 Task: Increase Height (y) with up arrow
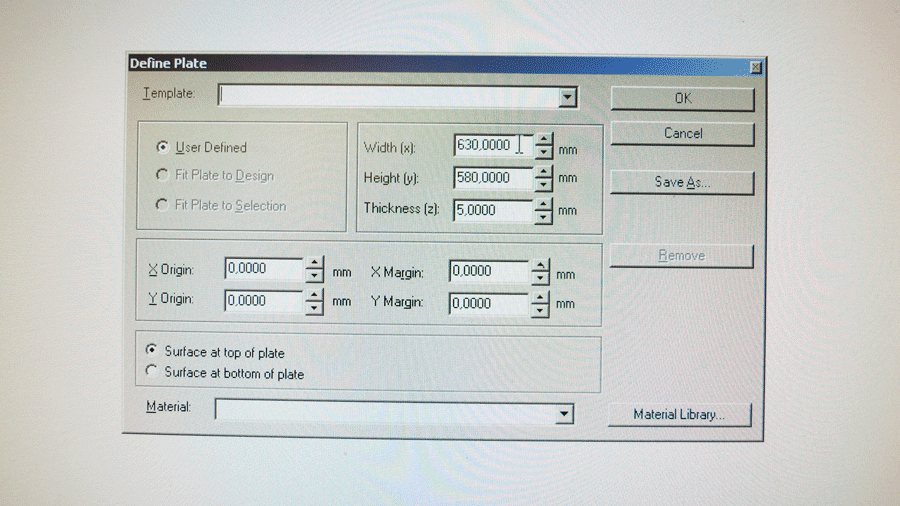click(543, 172)
